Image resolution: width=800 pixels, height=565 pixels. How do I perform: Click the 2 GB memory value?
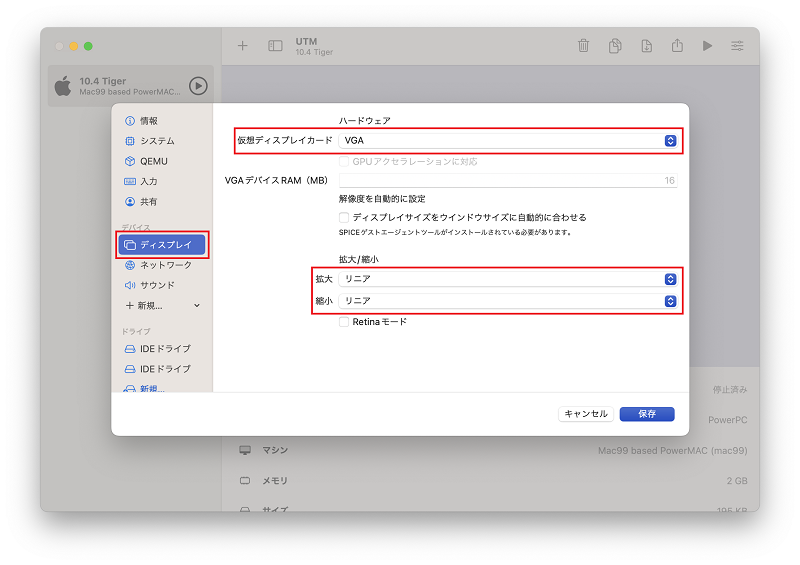737,481
